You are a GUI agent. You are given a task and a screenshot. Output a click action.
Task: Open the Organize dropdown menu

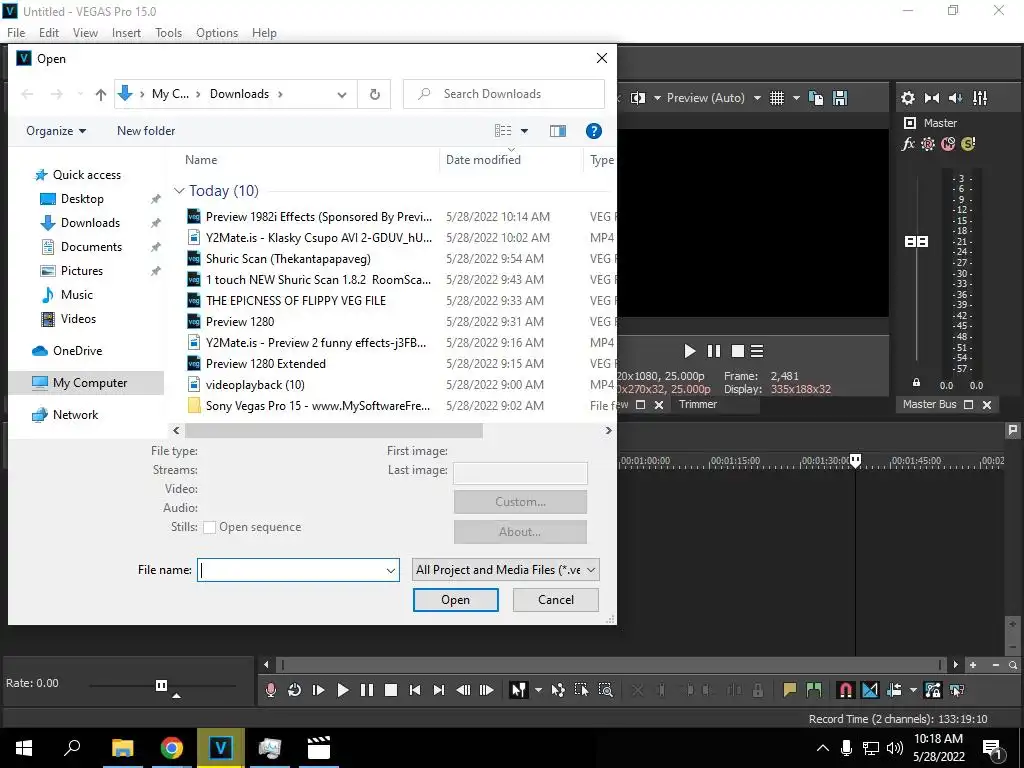[x=56, y=131]
